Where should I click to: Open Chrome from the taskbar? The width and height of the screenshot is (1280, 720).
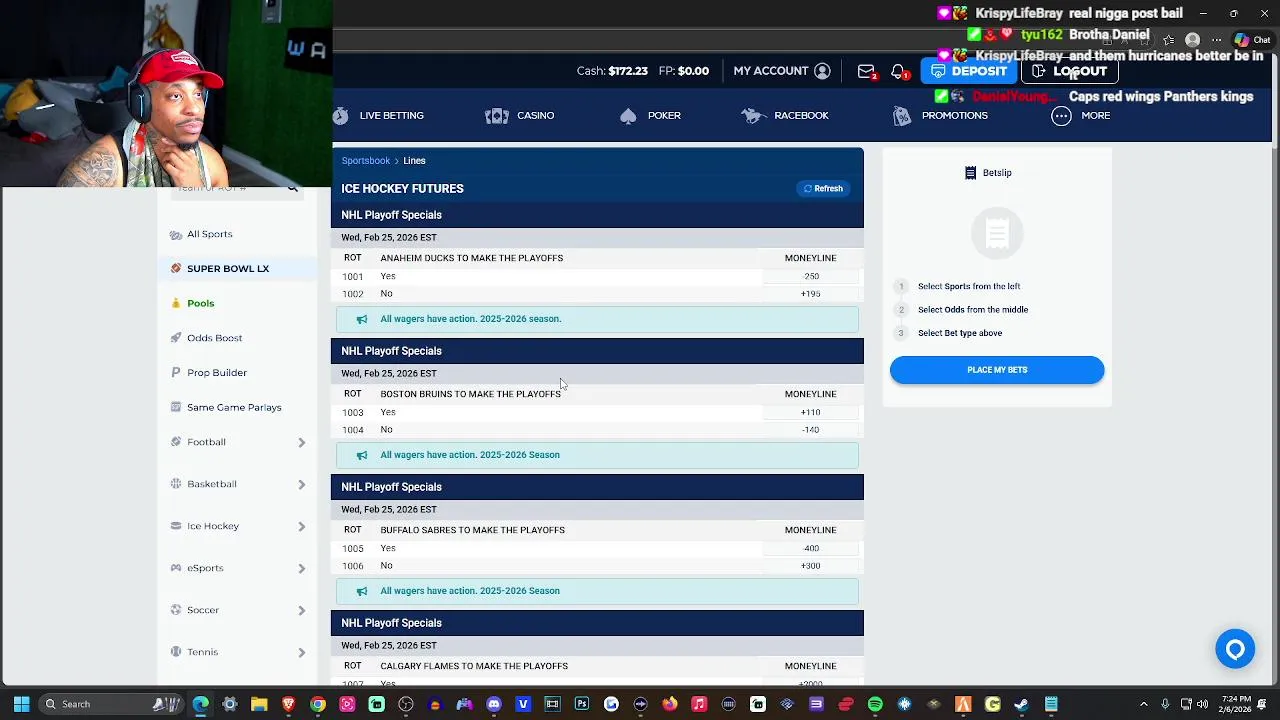[317, 704]
